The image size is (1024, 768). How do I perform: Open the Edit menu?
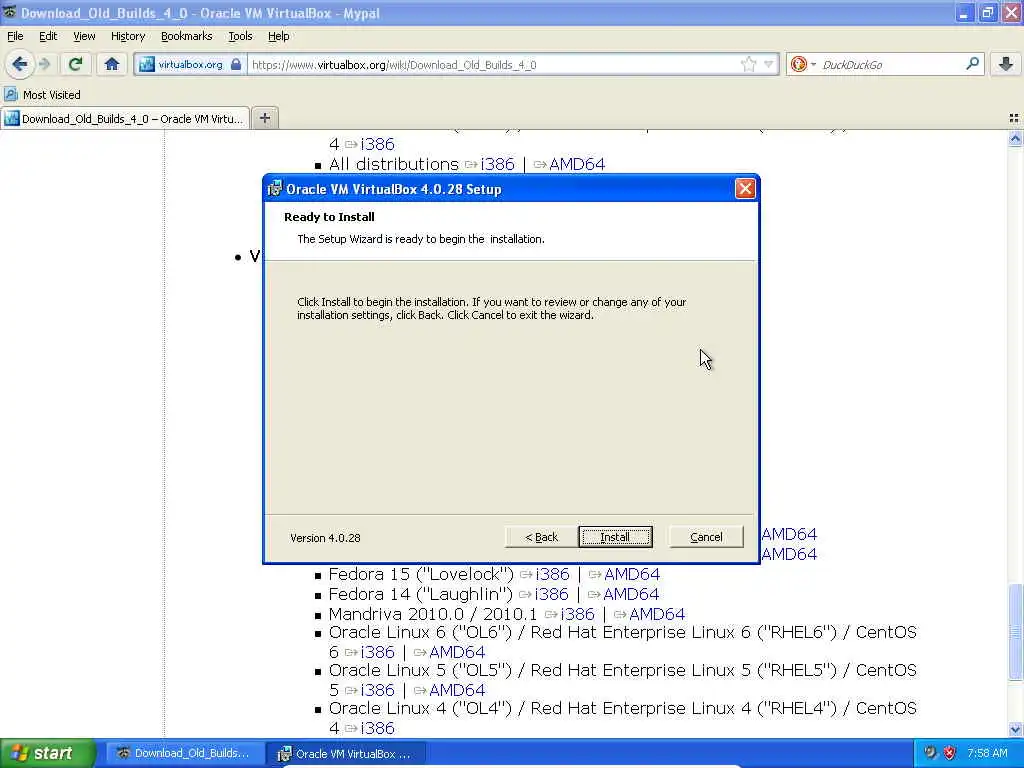[x=48, y=37]
